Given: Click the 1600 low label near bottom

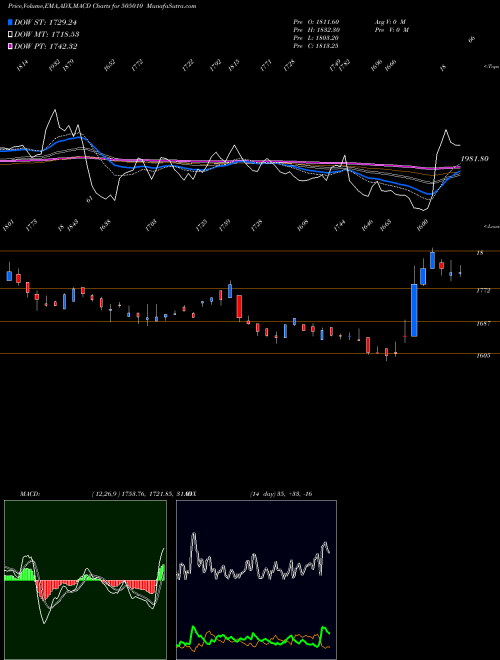Looking at the screenshot, I should coord(422,225).
